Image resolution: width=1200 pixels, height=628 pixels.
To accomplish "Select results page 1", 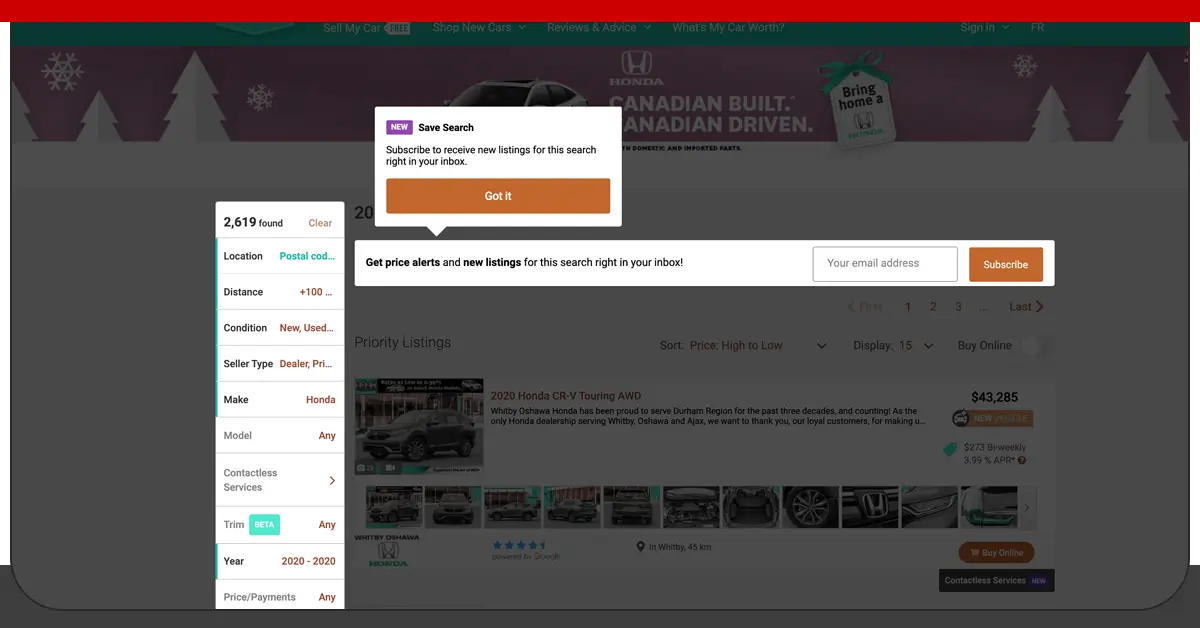I will point(908,307).
